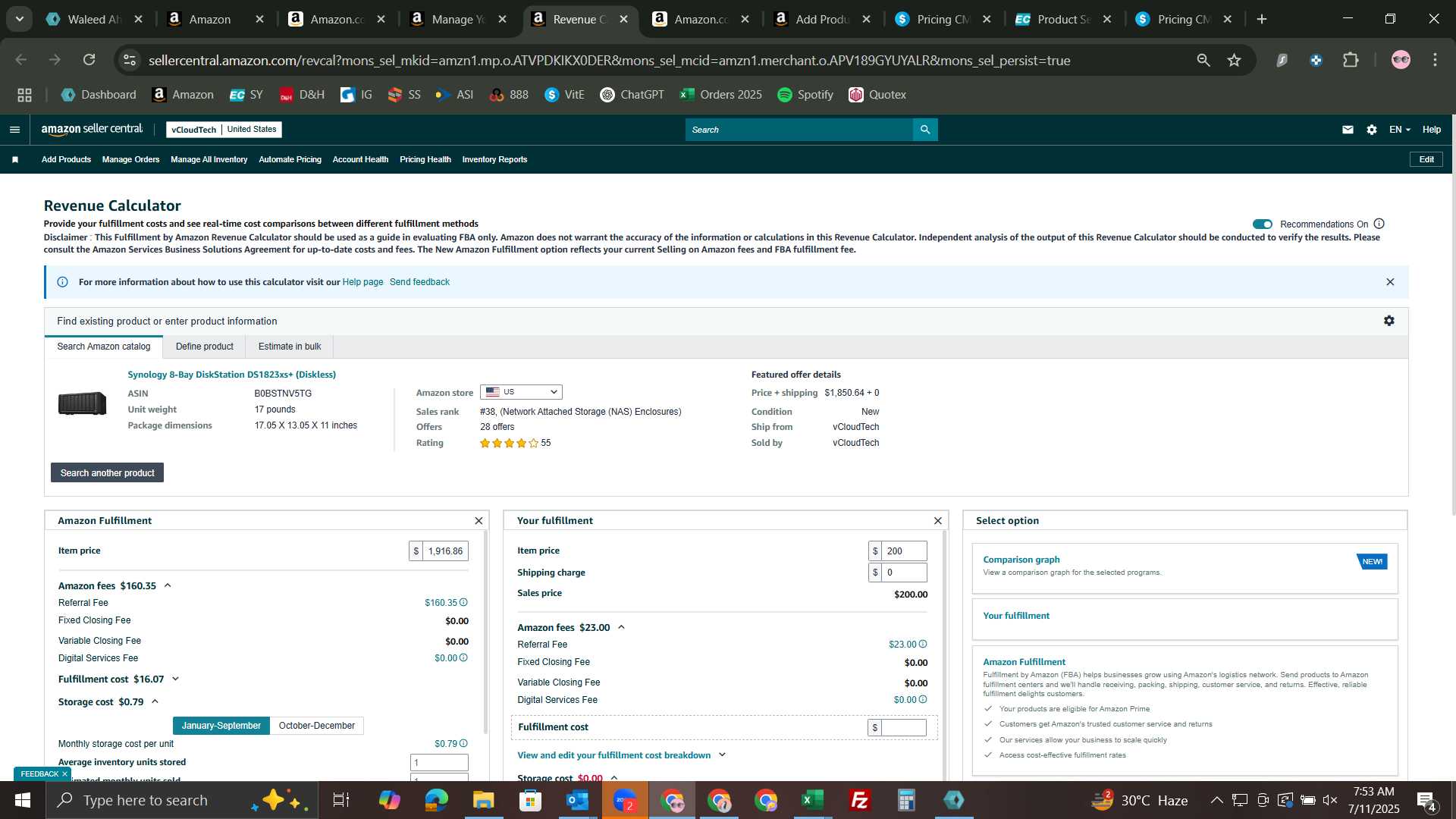Switch to Define product tab
This screenshot has width=1456, height=819.
[x=204, y=347]
